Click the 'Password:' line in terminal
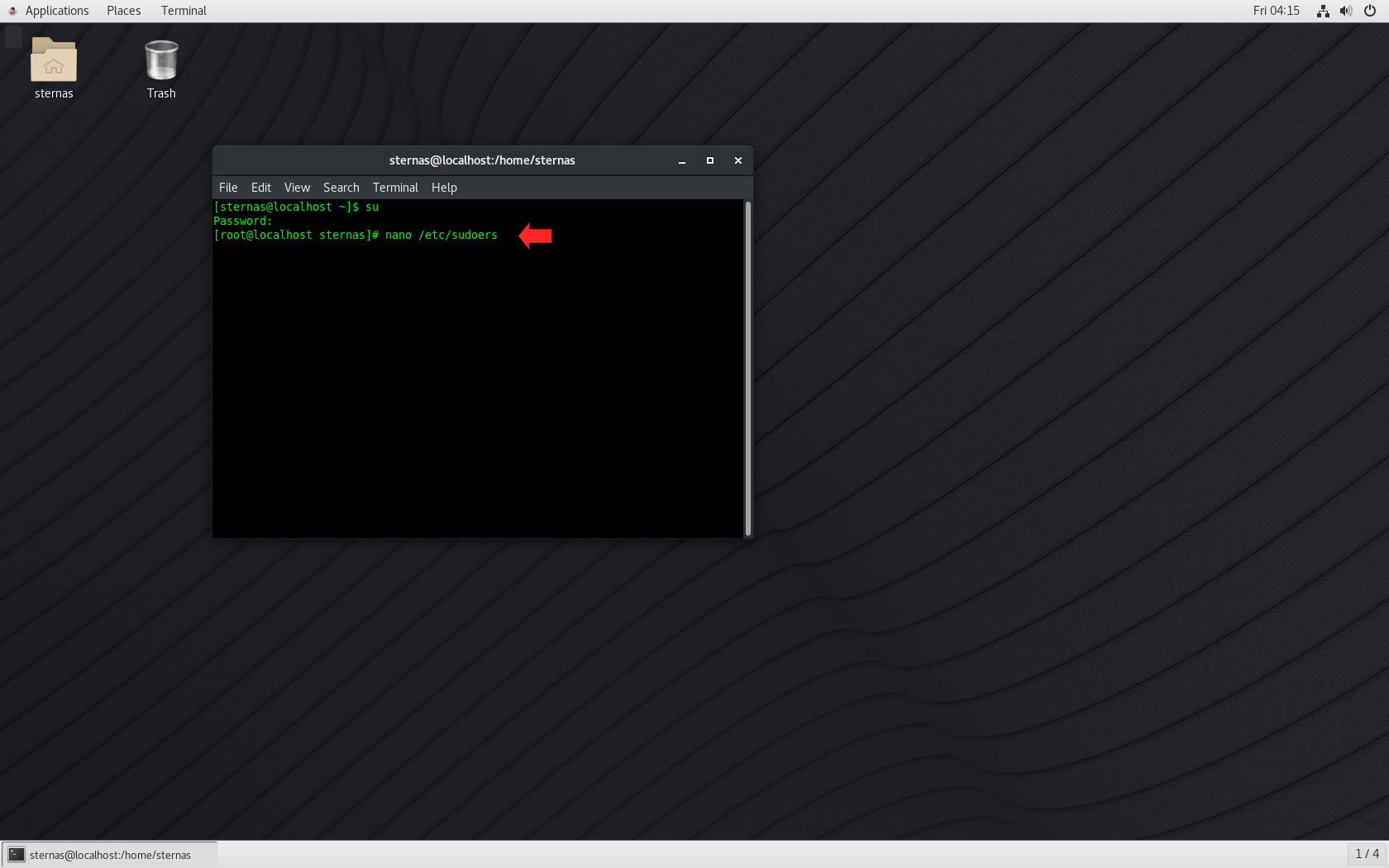The width and height of the screenshot is (1389, 868). tap(242, 222)
